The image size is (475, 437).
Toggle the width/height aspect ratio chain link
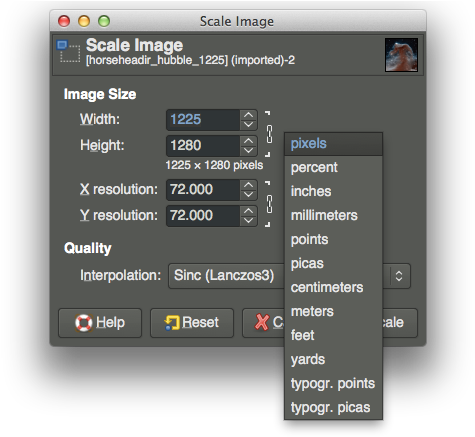[x=269, y=134]
